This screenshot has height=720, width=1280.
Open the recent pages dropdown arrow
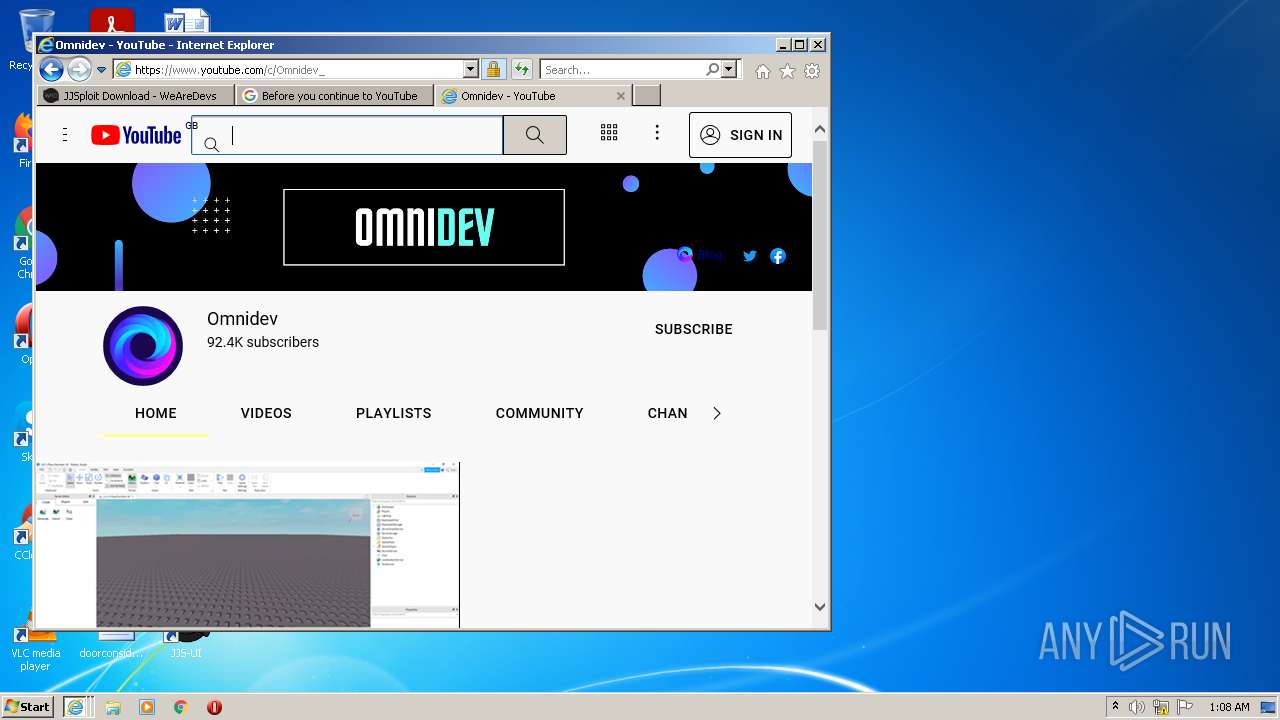coord(101,70)
